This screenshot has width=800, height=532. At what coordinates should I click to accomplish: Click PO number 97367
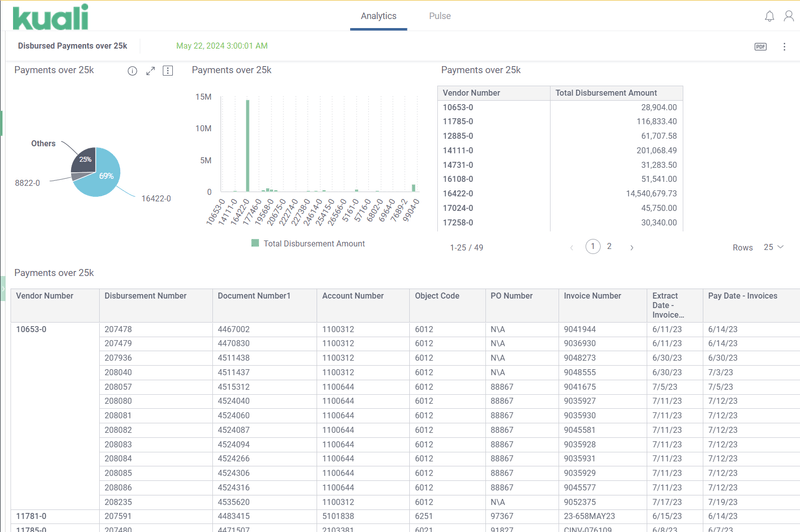coord(502,516)
